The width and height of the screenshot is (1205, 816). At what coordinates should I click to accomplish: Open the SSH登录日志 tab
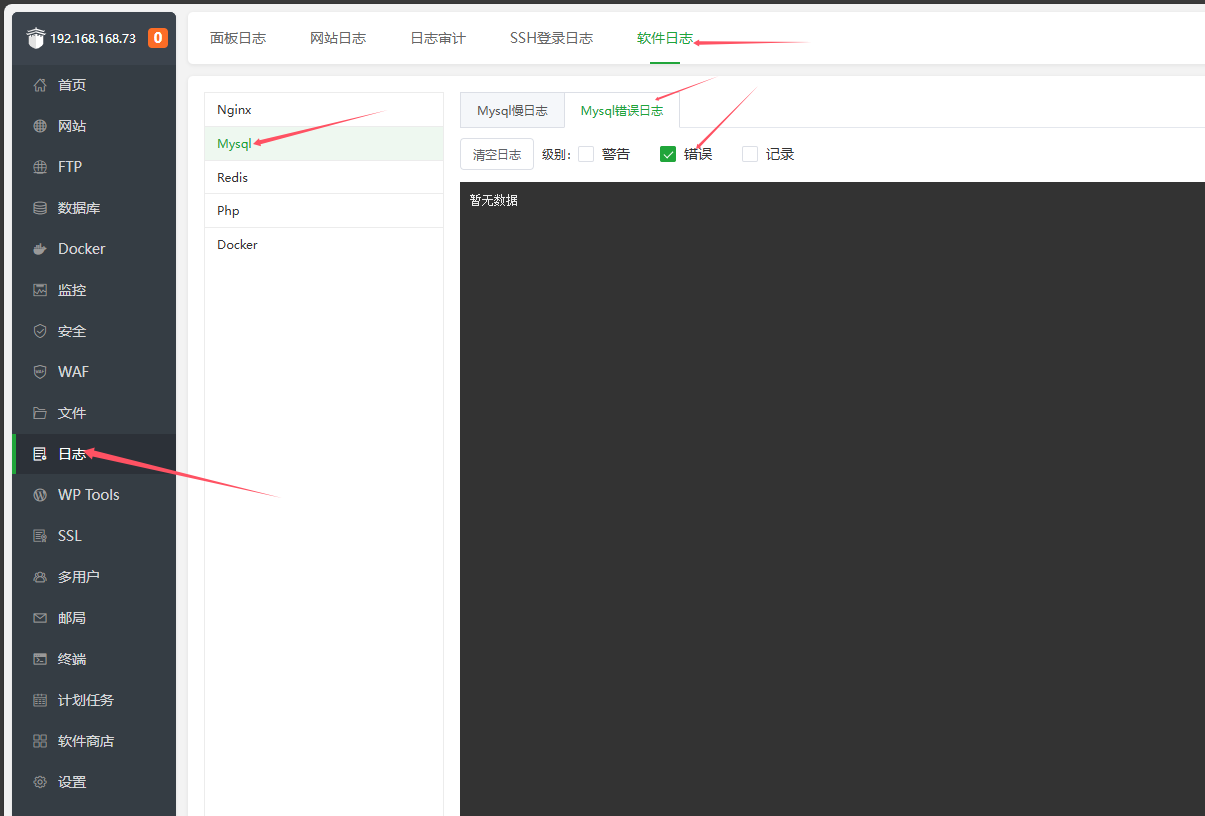point(551,38)
